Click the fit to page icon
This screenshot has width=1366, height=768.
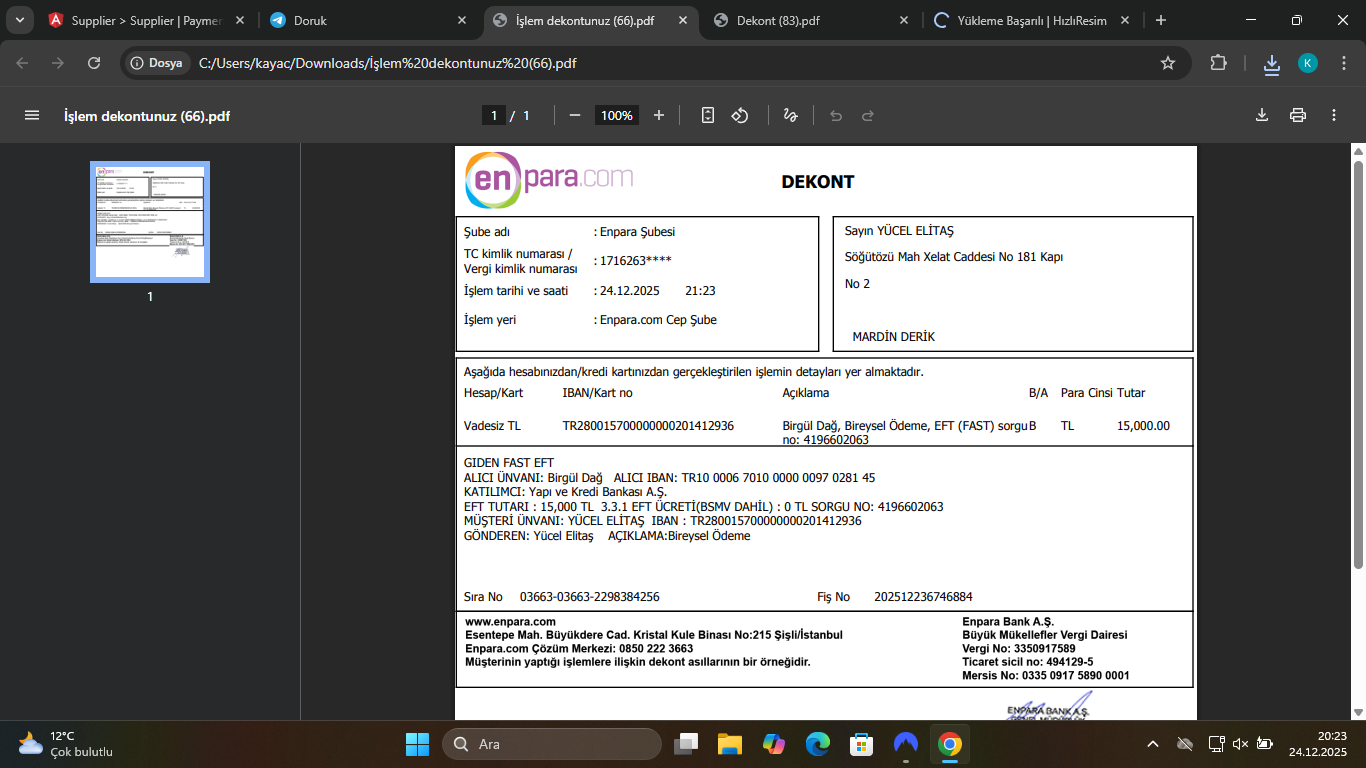(x=708, y=115)
